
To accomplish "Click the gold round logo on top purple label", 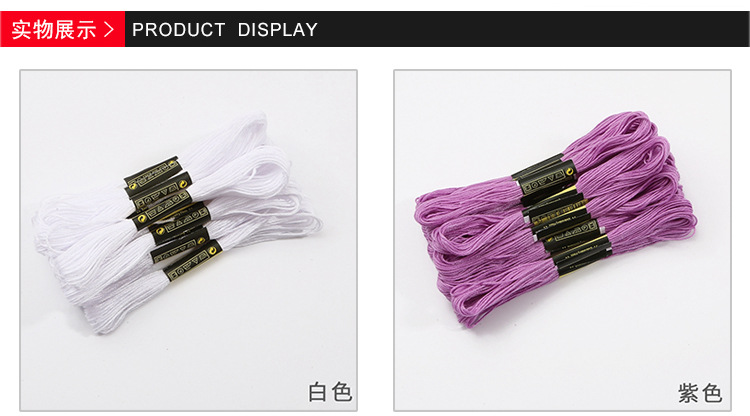I will point(569,171).
